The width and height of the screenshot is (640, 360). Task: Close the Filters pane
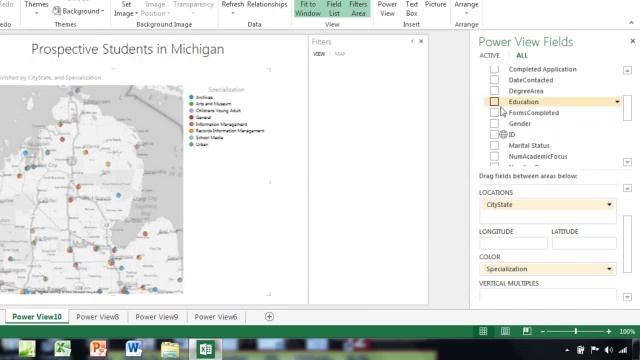coord(421,41)
